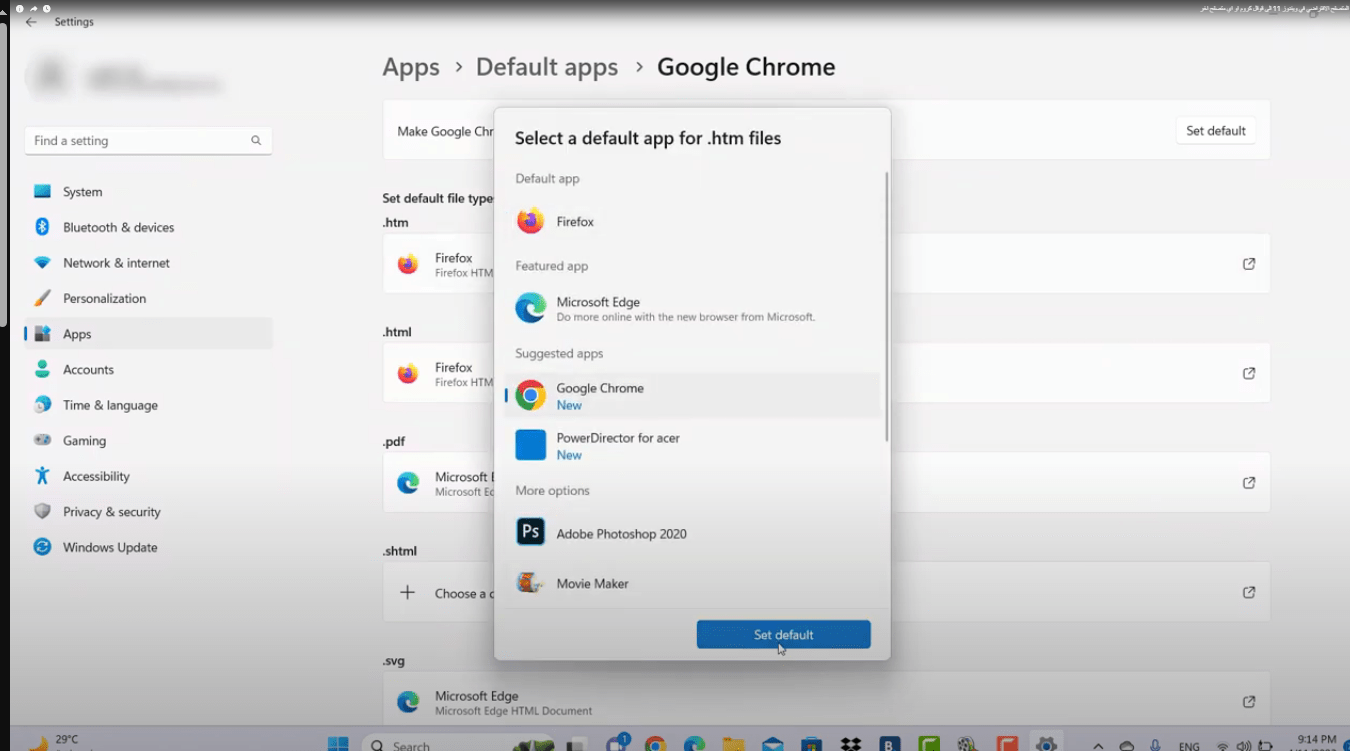Open Network & internet in the sidebar

click(x=148, y=263)
